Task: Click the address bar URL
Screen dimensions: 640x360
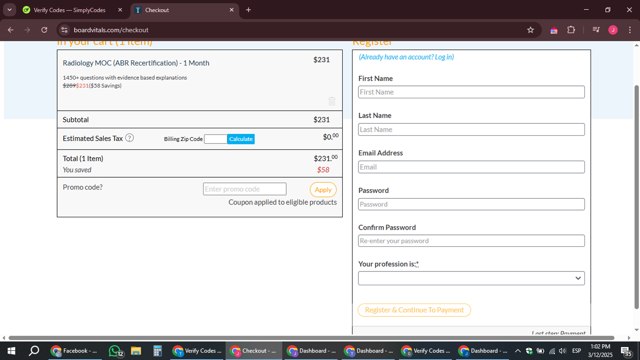Action: pyautogui.click(x=111, y=30)
